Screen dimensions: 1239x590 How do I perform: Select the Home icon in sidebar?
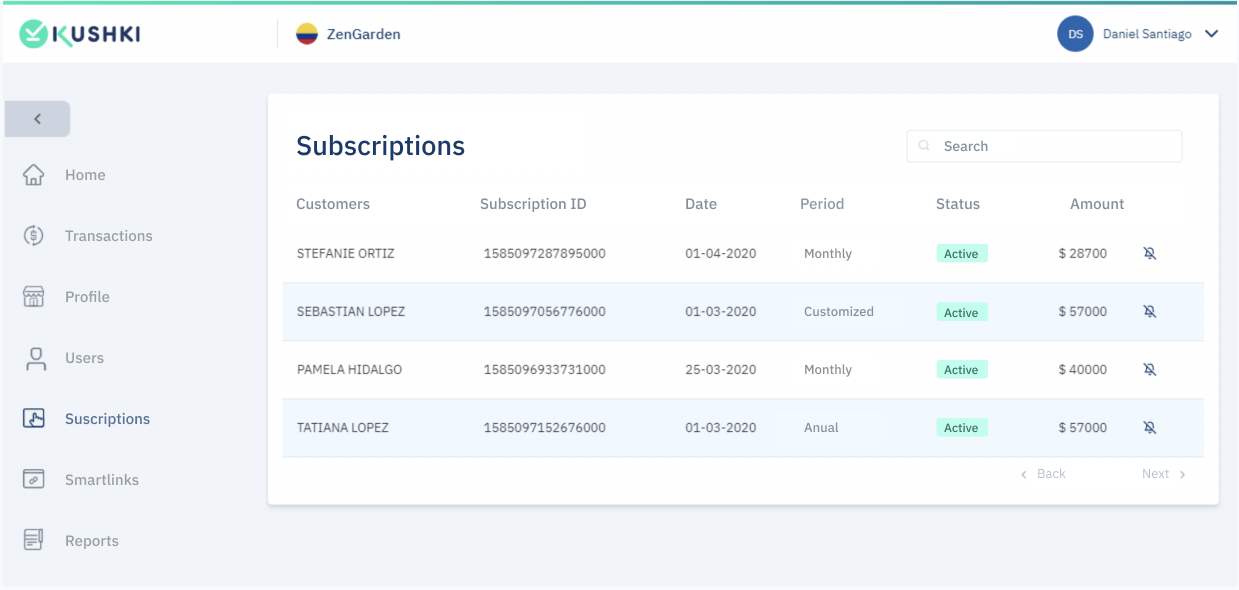point(35,174)
